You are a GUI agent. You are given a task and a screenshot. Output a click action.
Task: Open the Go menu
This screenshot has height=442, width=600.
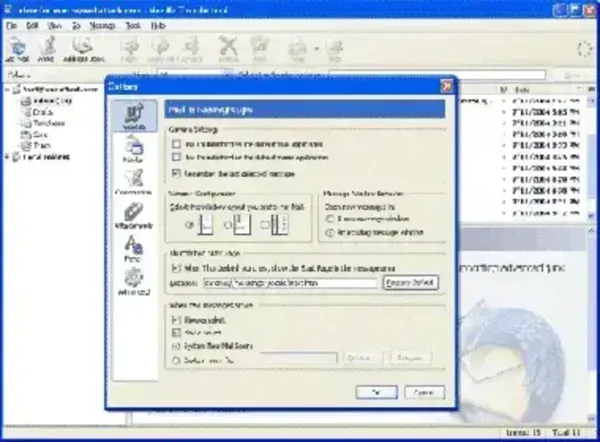click(77, 26)
